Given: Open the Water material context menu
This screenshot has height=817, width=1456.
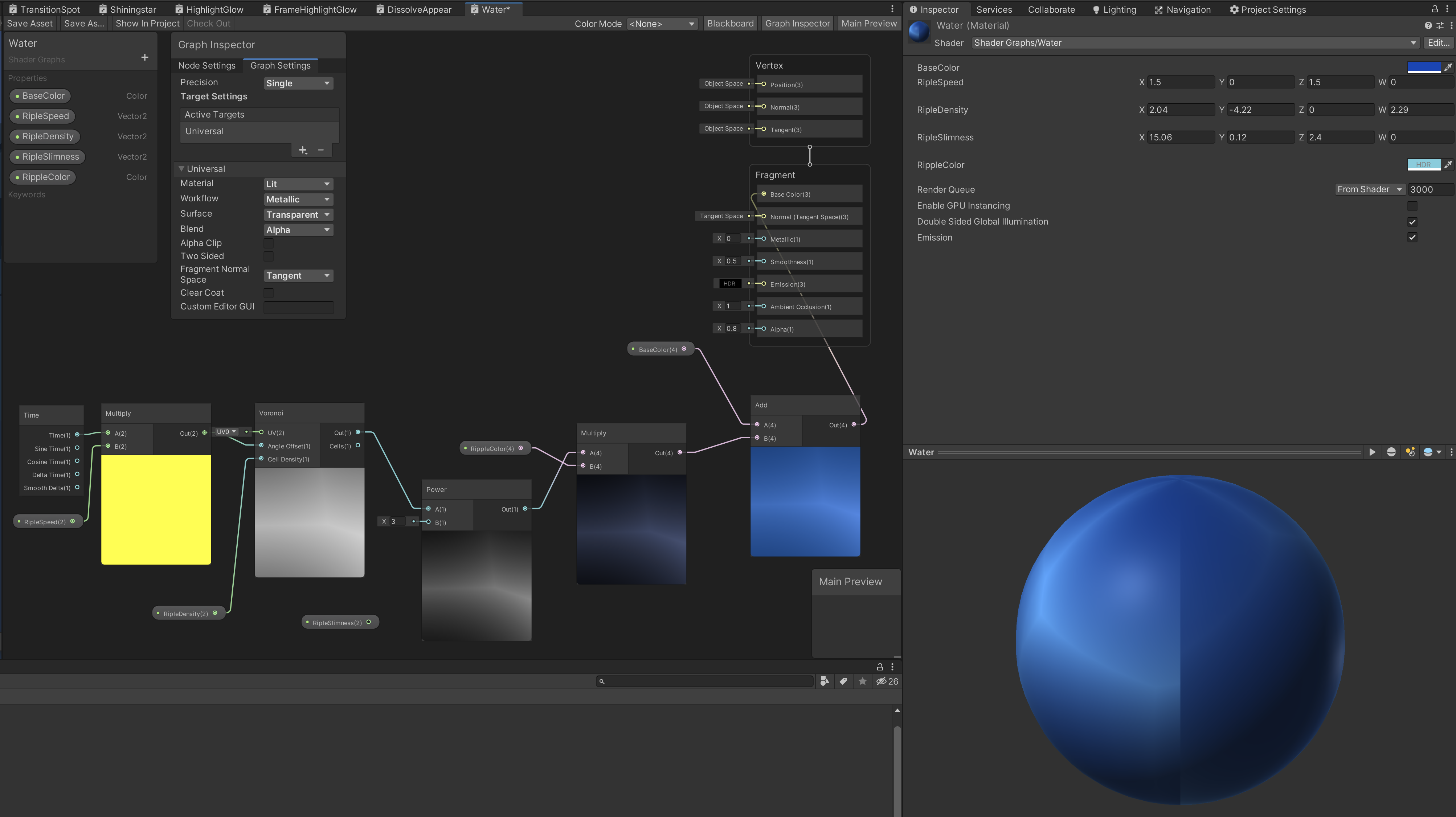Looking at the screenshot, I should tap(1451, 25).
